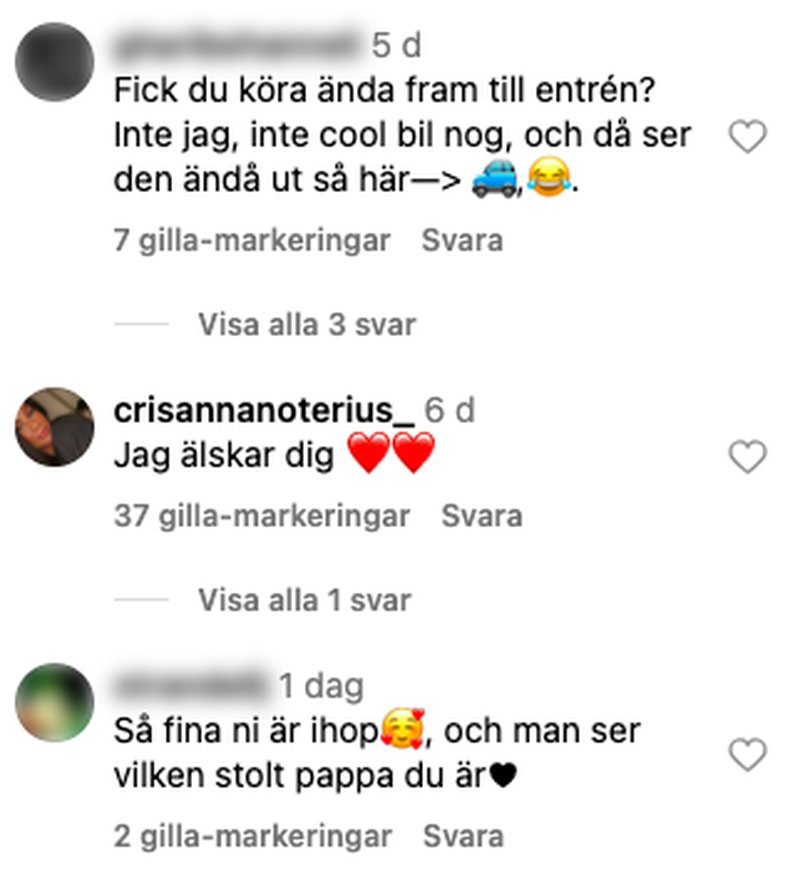Click Svara under the proud pappa comment
Viewport: 800px width, 884px height.
(463, 836)
